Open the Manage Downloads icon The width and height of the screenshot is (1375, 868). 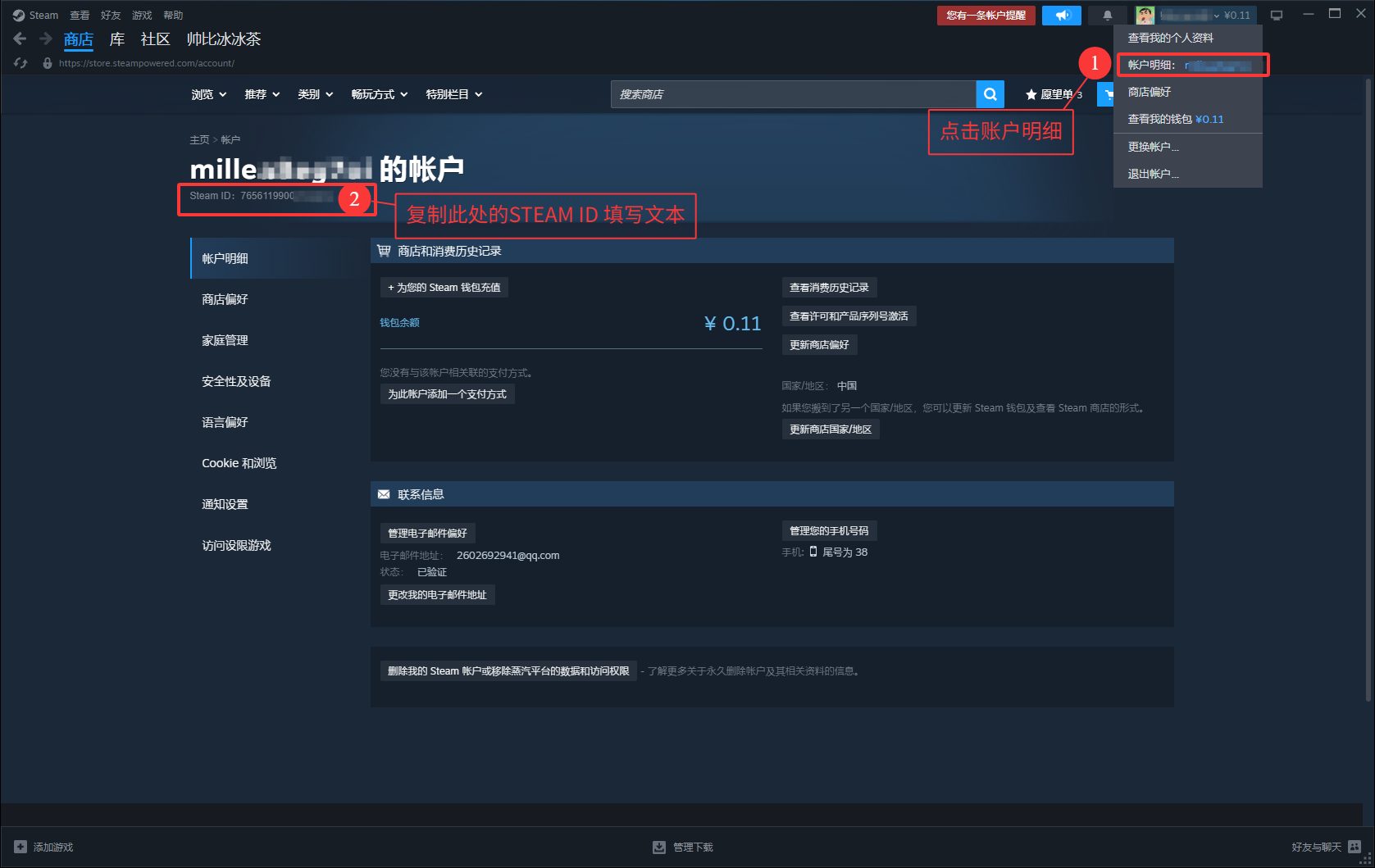pos(658,847)
